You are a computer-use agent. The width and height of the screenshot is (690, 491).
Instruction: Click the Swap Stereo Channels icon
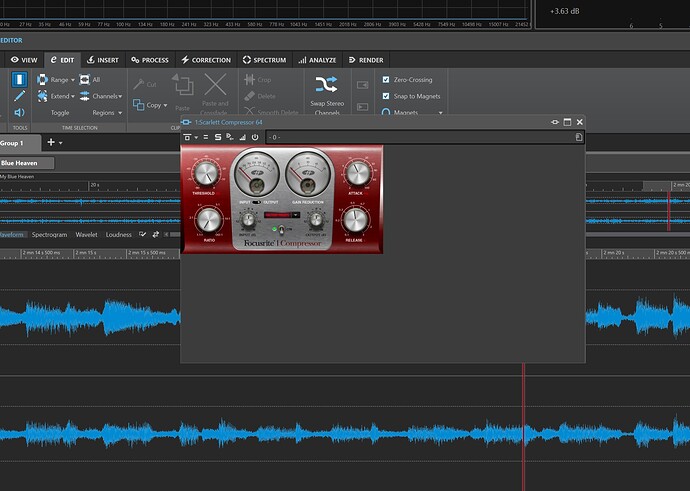326,84
